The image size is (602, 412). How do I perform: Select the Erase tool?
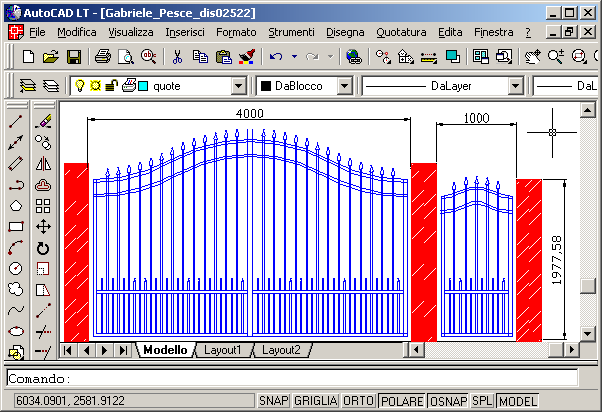[43, 122]
